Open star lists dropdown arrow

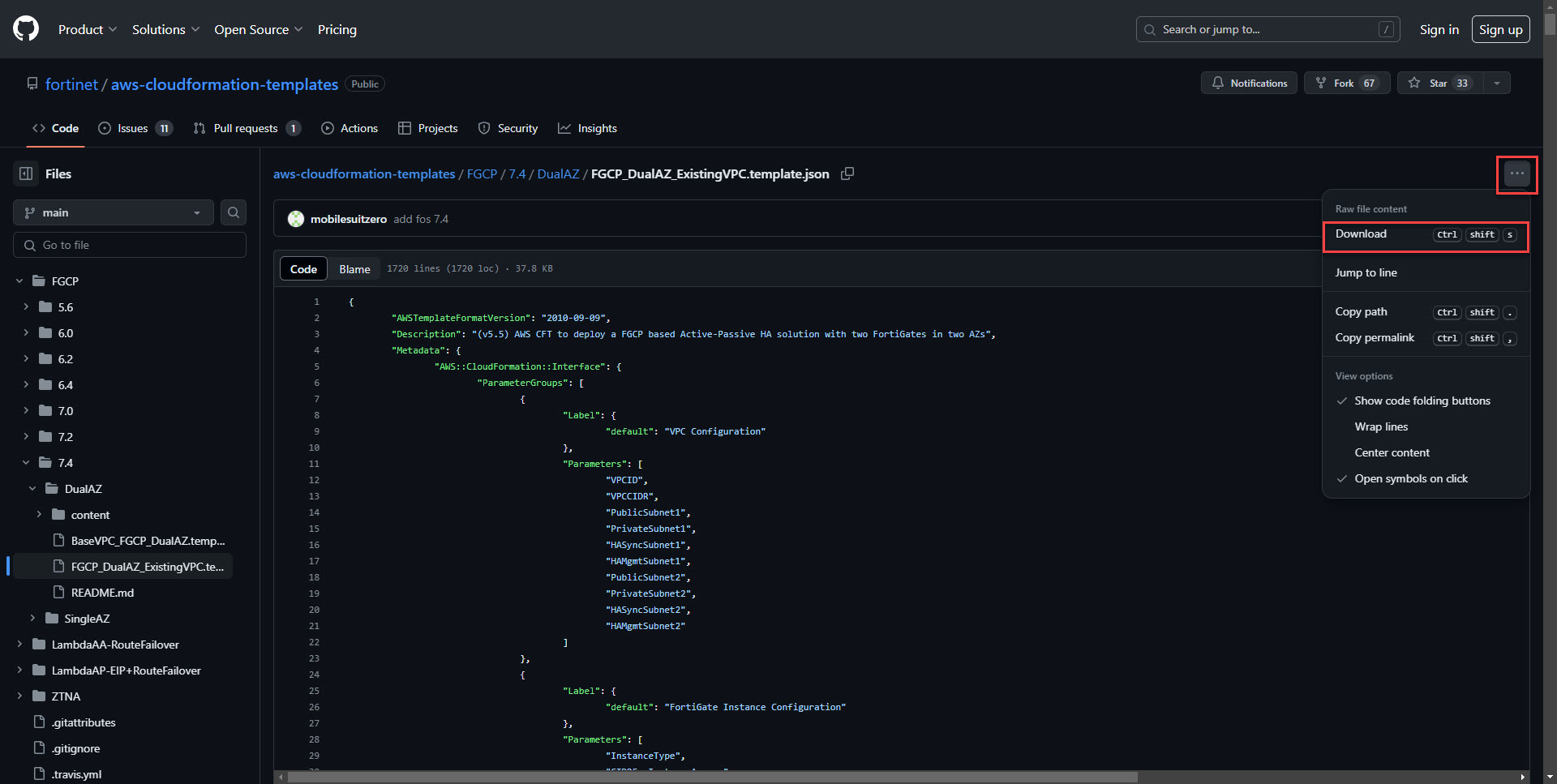point(1497,83)
